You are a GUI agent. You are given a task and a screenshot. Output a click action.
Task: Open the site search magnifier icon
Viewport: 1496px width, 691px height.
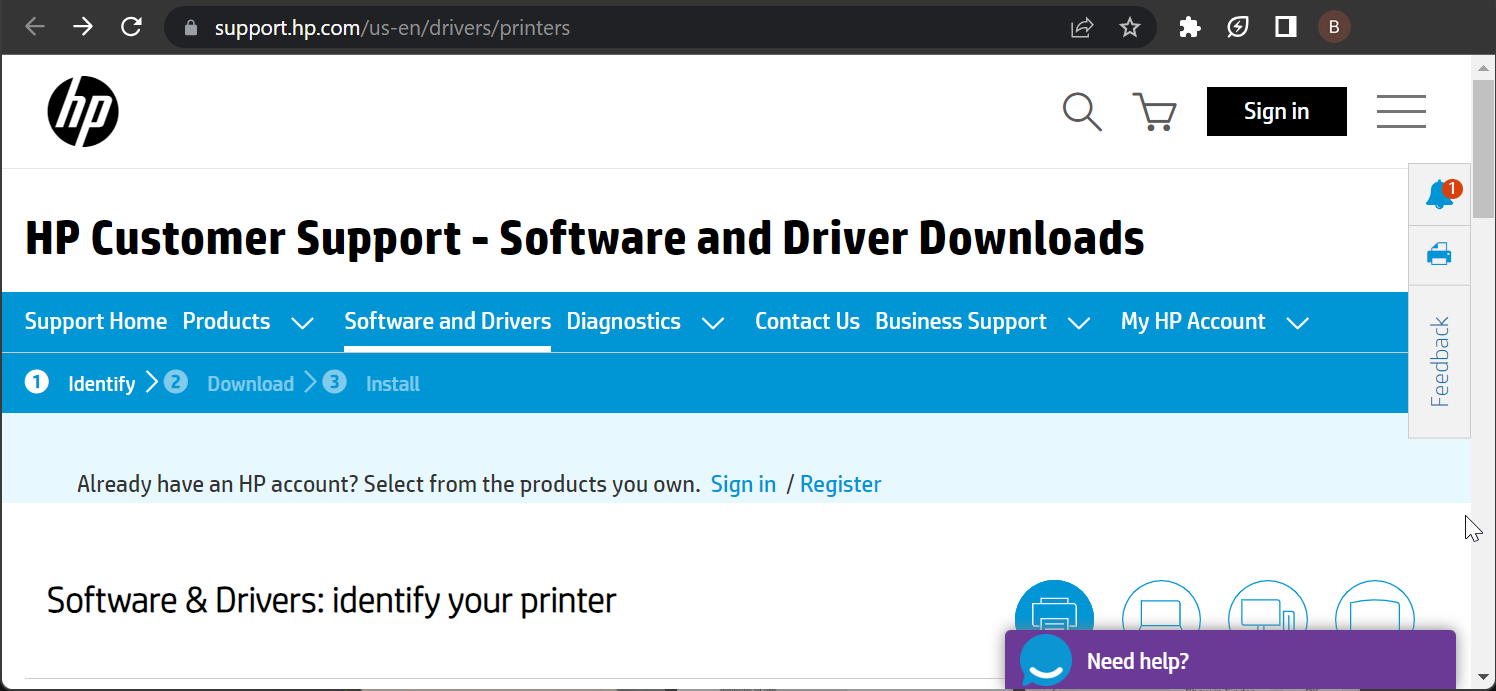[x=1081, y=112]
